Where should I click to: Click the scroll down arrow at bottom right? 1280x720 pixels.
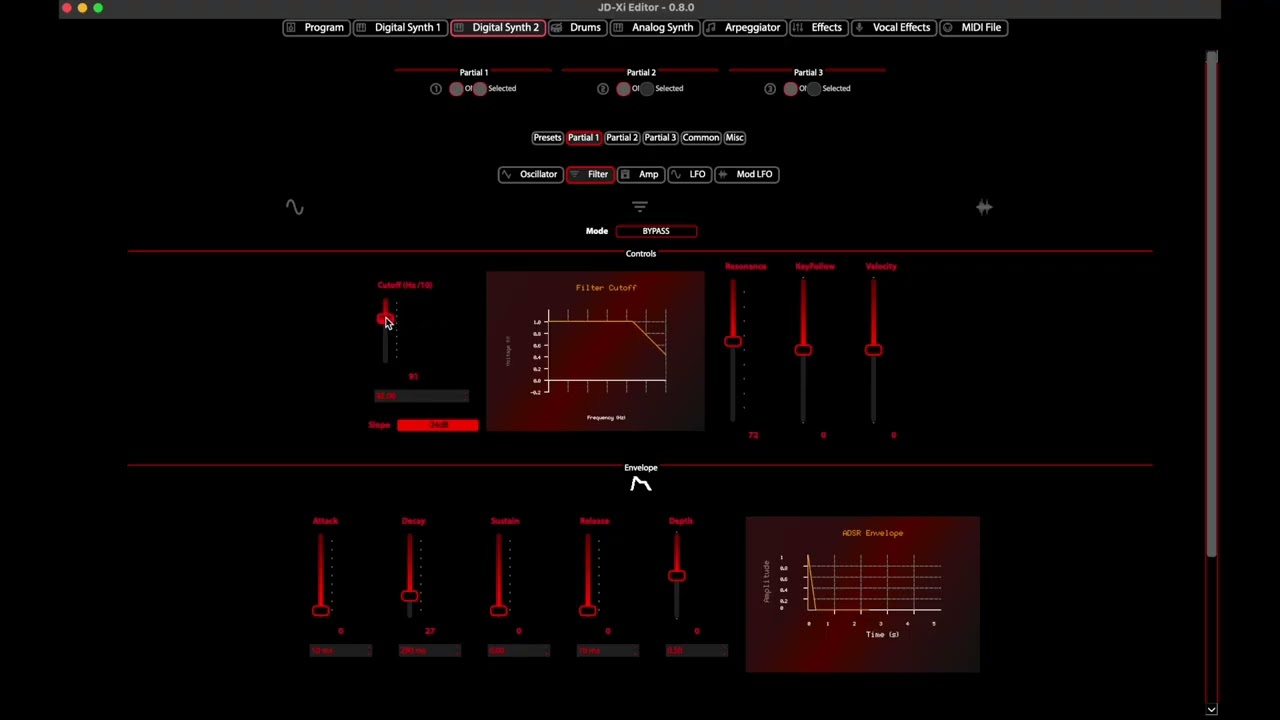pyautogui.click(x=1211, y=710)
